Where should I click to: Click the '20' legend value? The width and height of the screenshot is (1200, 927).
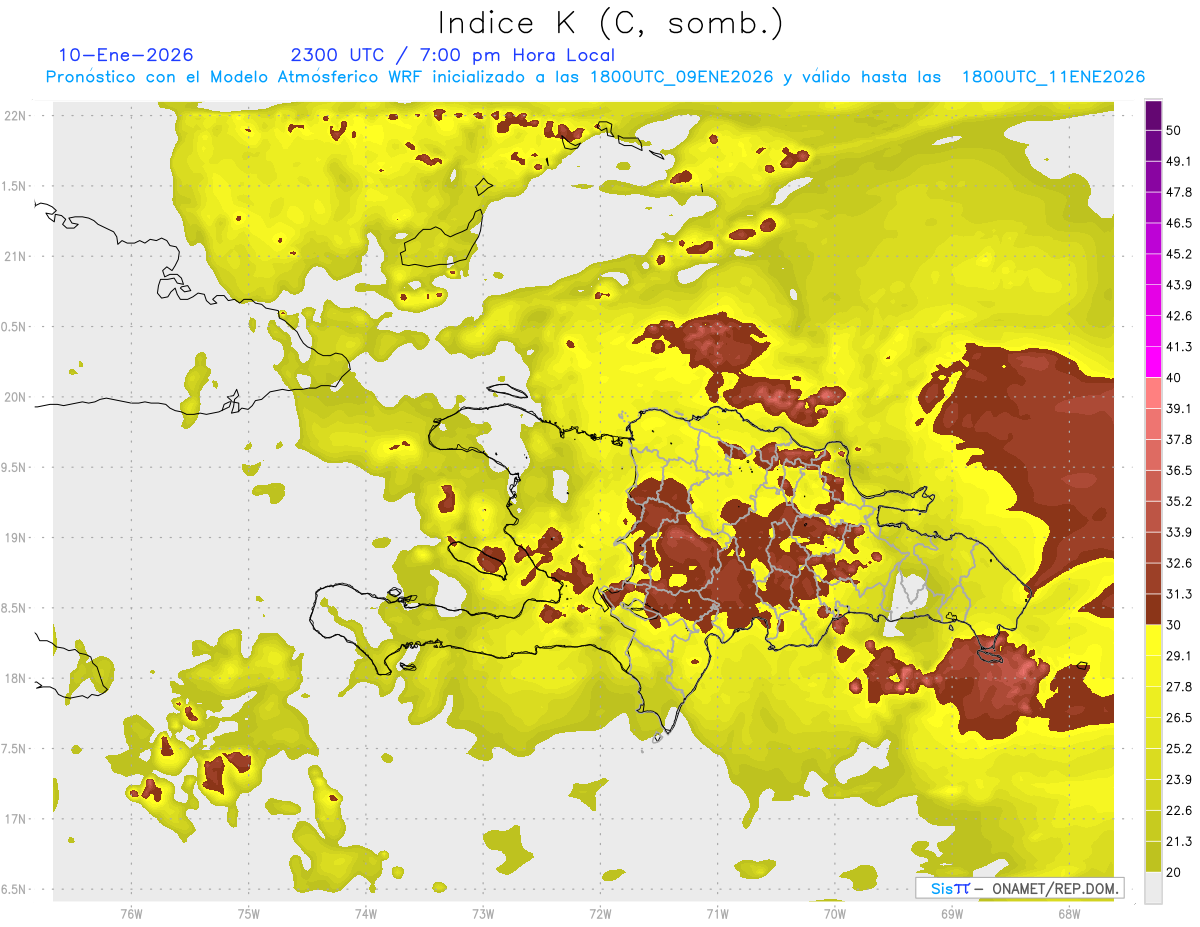(x=1174, y=872)
